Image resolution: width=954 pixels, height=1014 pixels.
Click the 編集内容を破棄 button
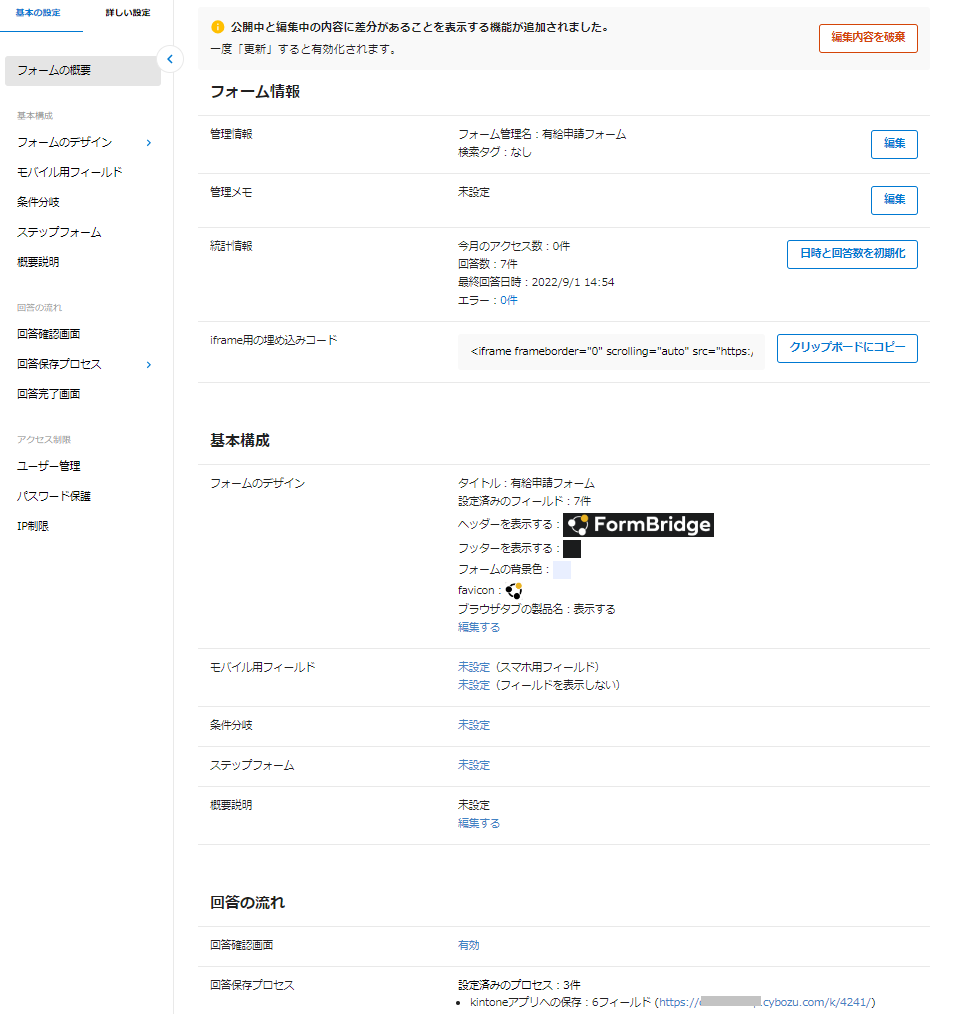[x=867, y=38]
